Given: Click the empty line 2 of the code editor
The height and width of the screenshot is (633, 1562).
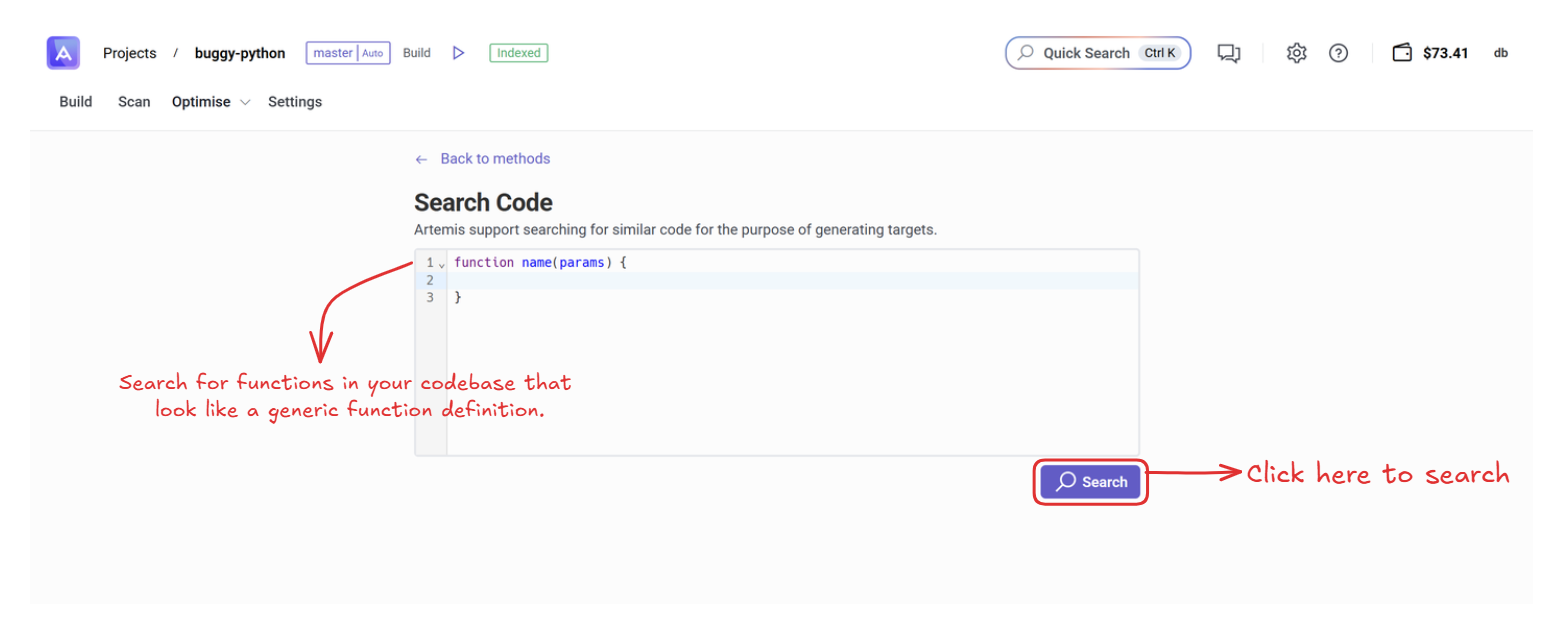Looking at the screenshot, I should (x=790, y=281).
